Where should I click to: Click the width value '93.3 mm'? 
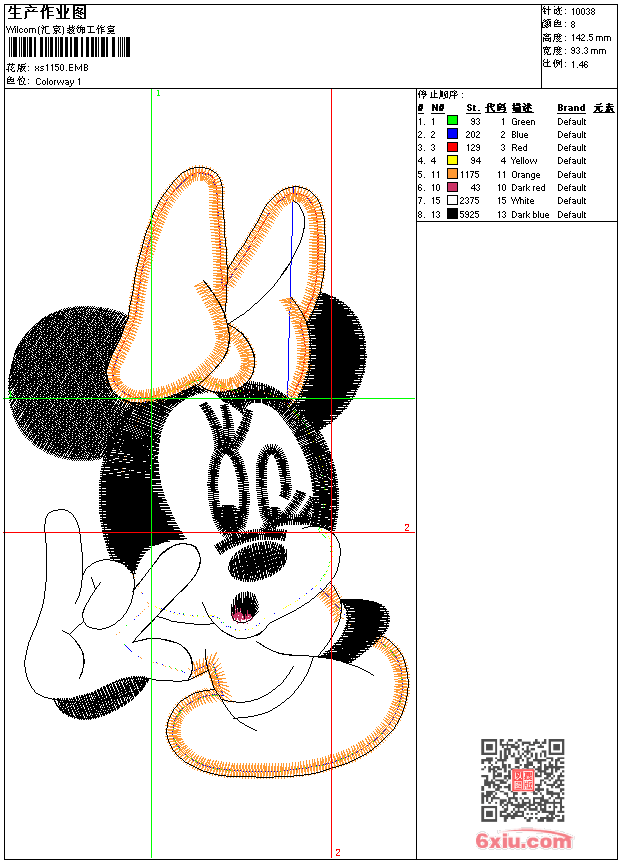[x=588, y=51]
